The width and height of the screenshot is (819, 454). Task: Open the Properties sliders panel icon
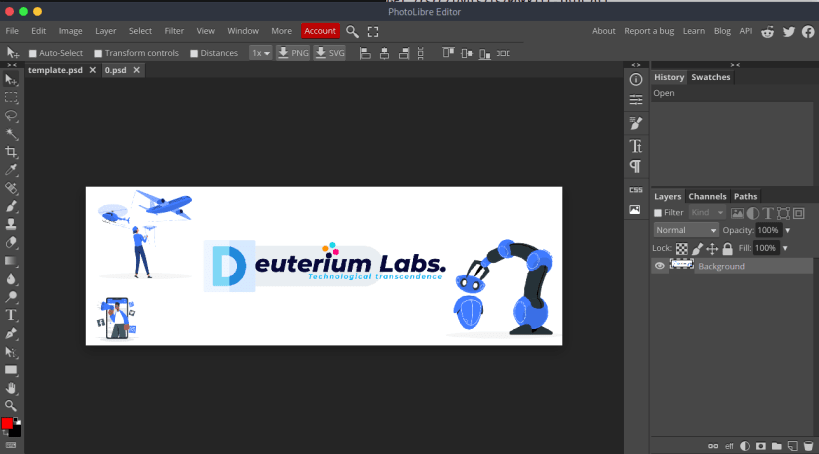click(636, 100)
